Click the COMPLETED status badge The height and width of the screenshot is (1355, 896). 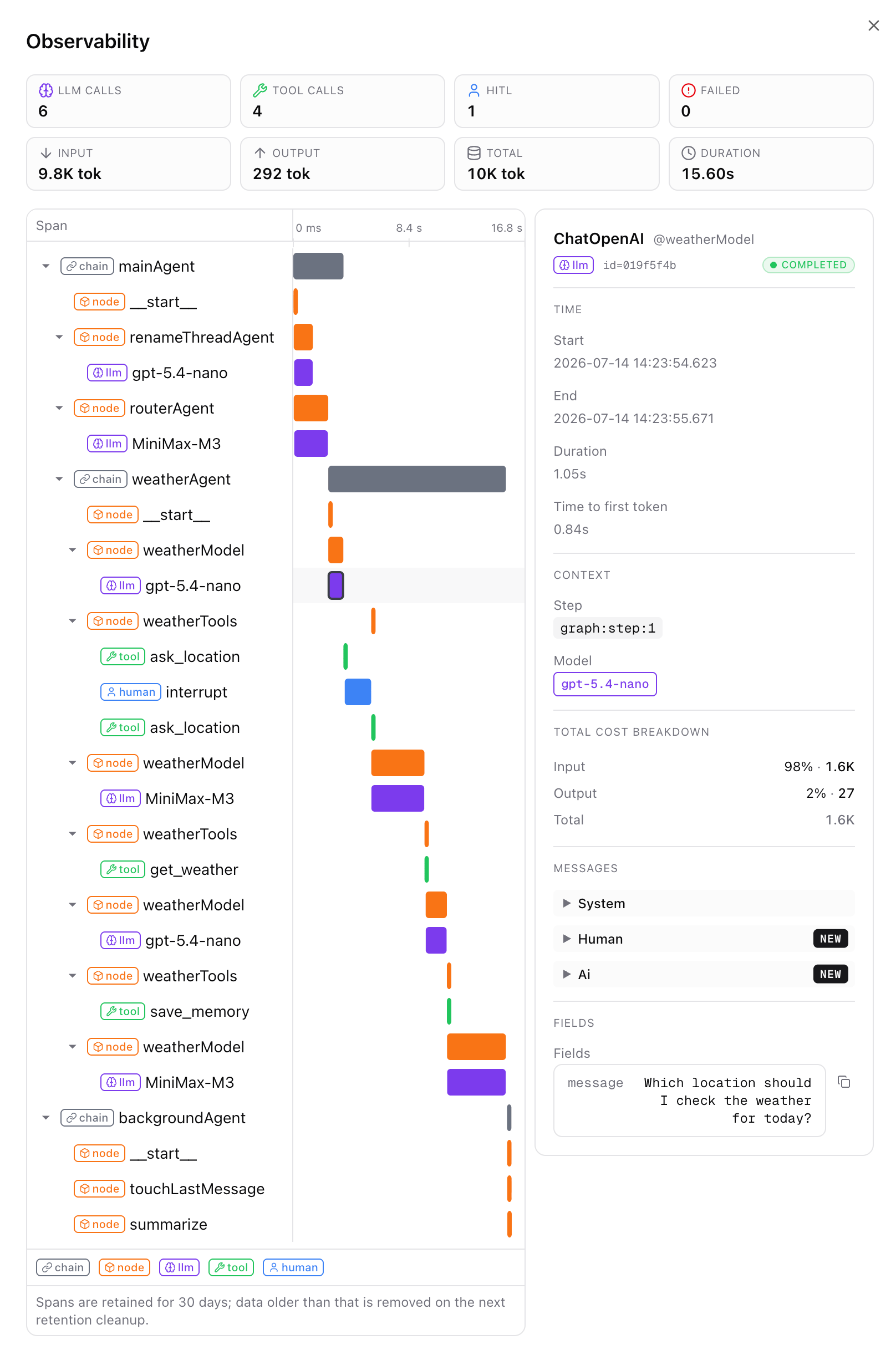click(x=808, y=265)
